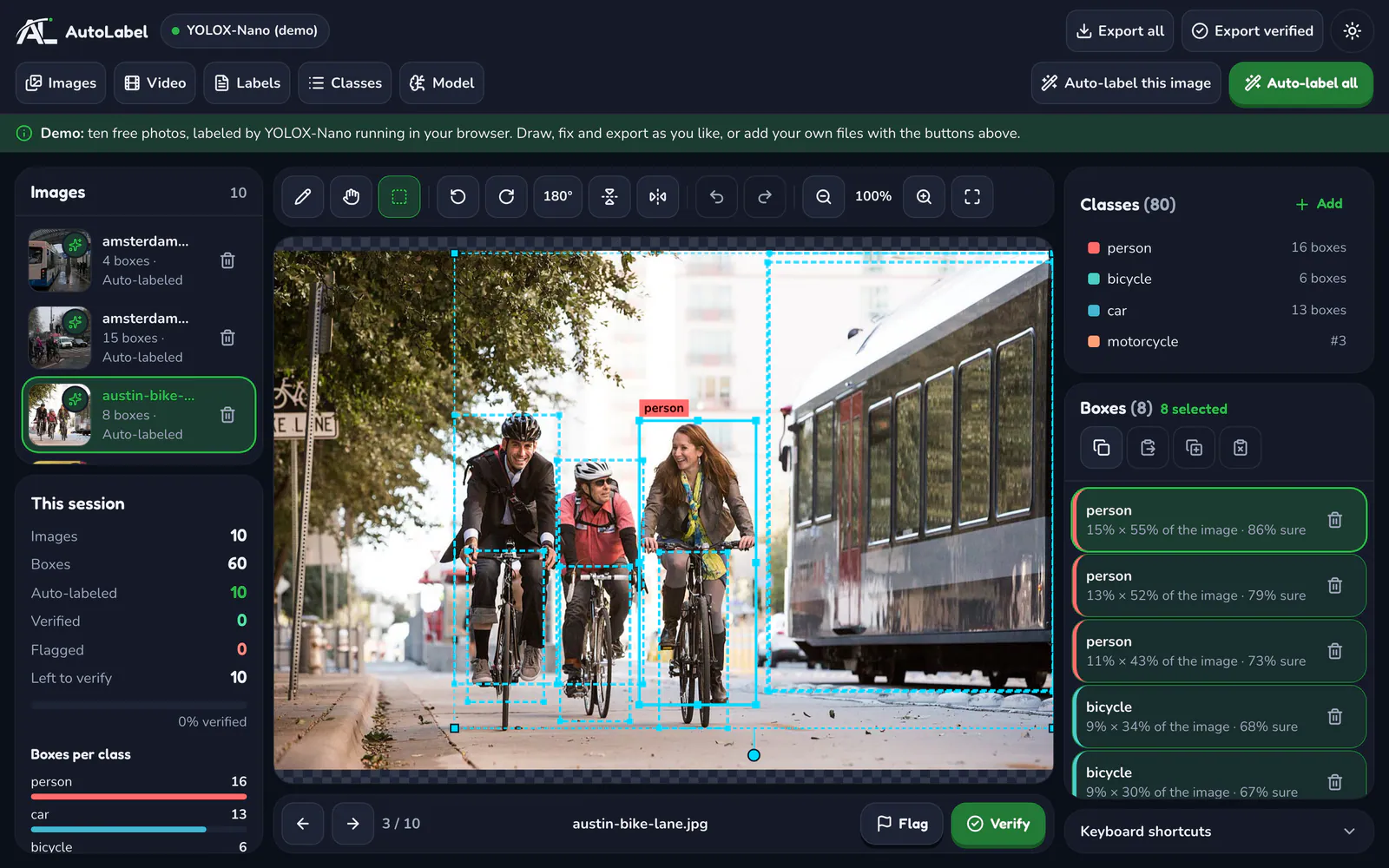
Task: Click the bicycle class color swatch
Action: tap(1094, 279)
